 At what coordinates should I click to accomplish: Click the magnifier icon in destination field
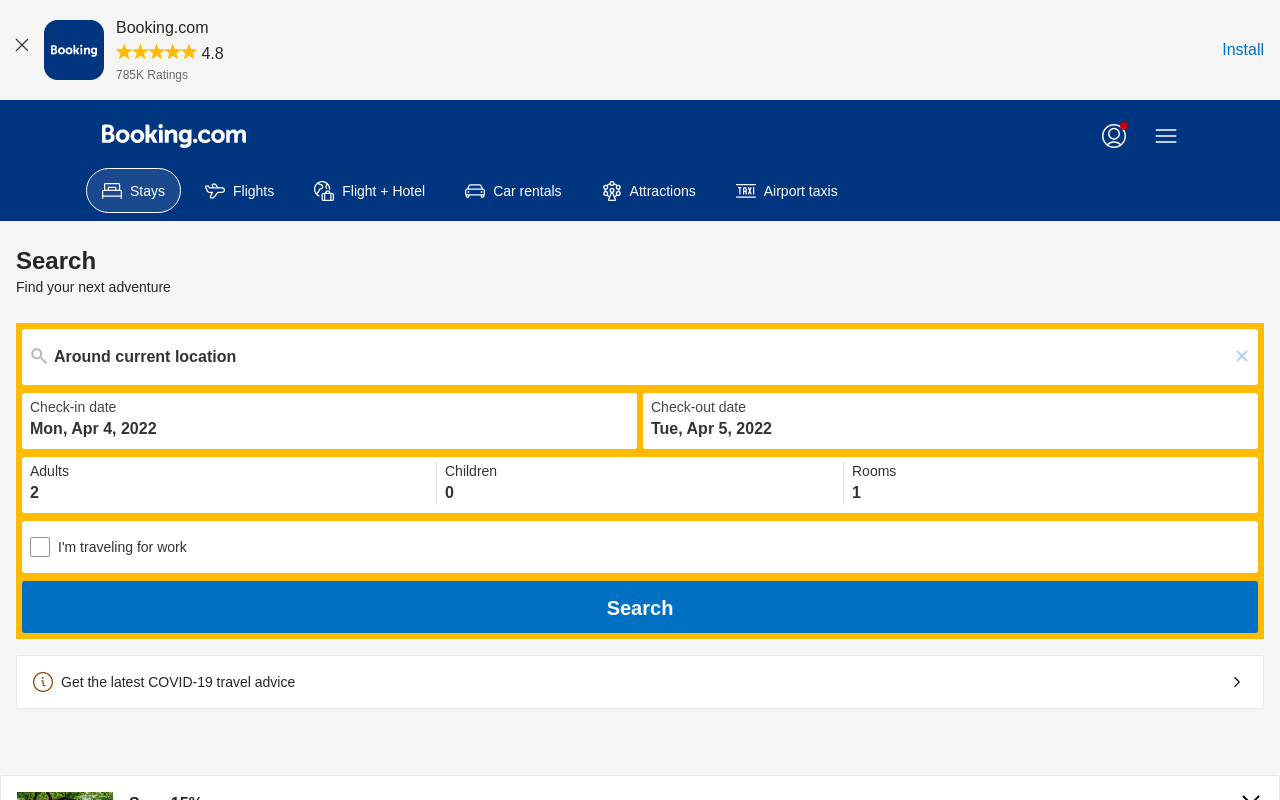click(x=39, y=356)
